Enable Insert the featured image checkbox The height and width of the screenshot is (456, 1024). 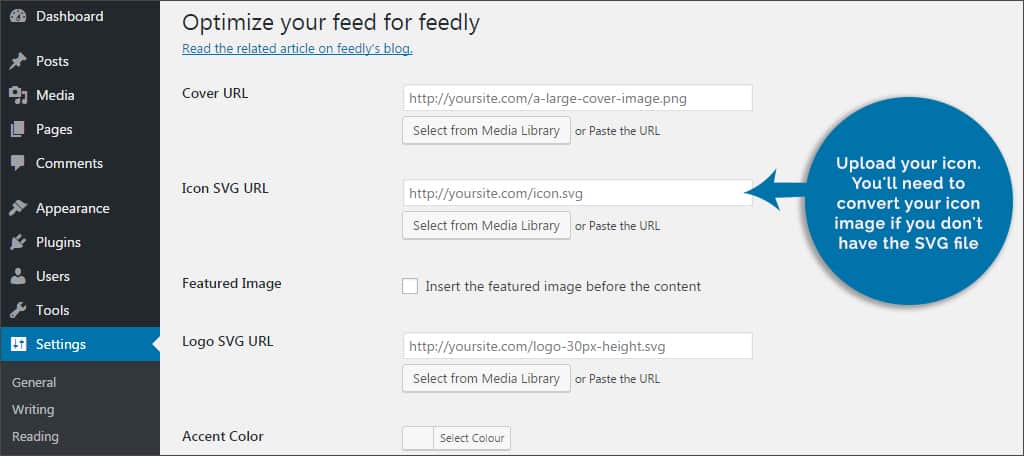pos(409,286)
